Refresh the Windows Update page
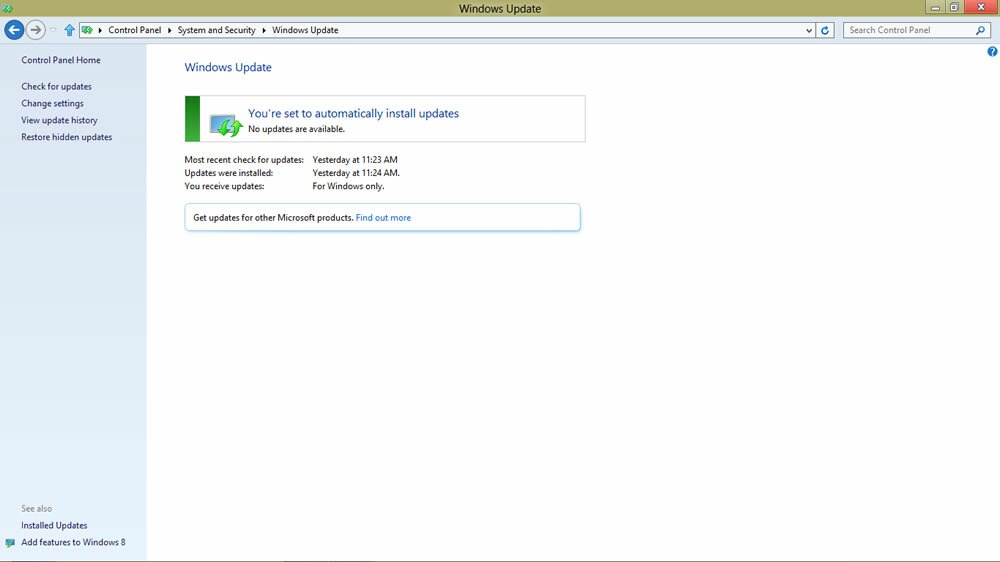 coord(825,30)
